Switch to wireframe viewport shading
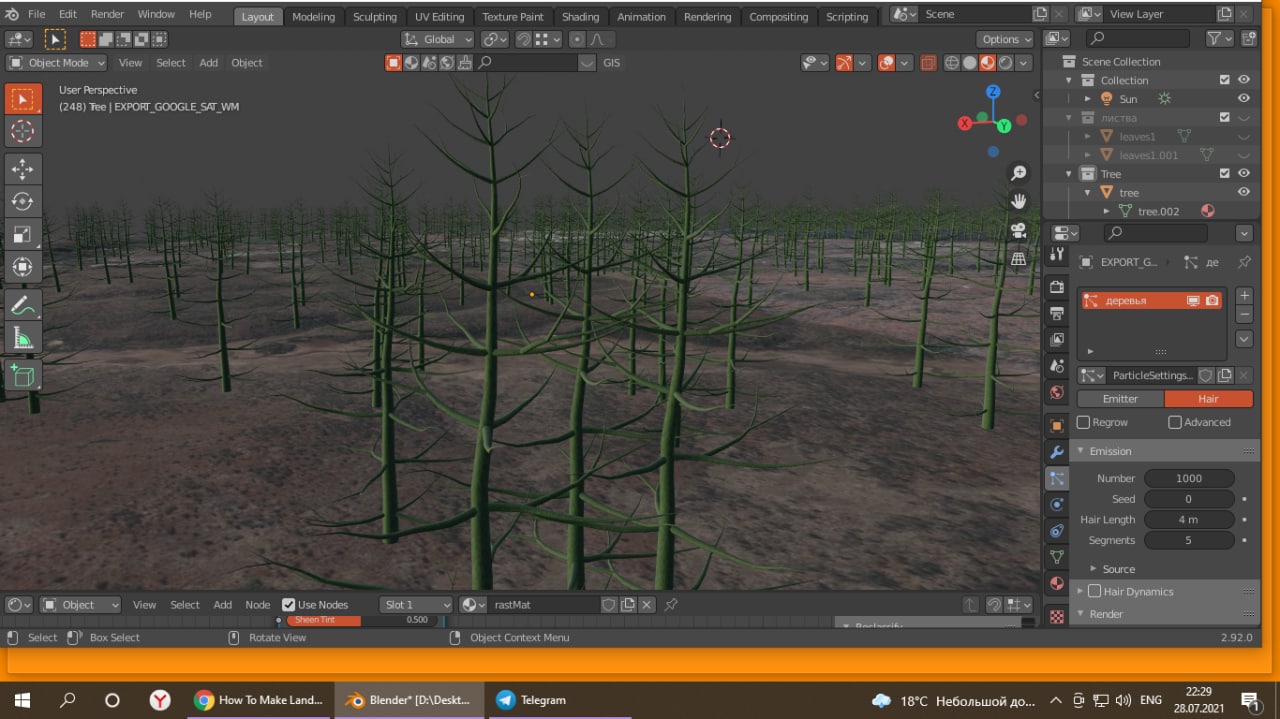This screenshot has width=1280, height=719. 951,63
